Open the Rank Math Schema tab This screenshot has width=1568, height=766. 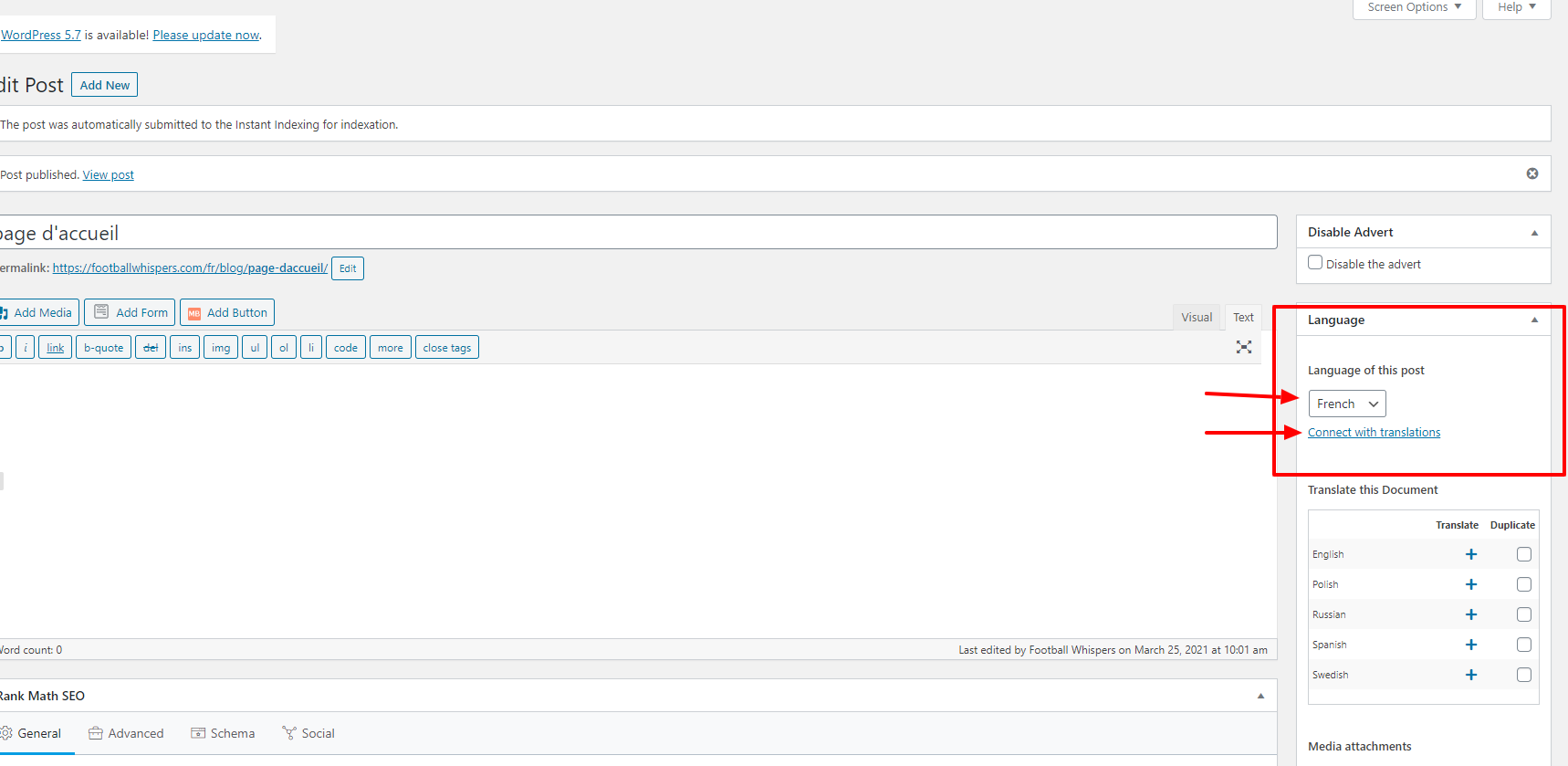coord(223,733)
